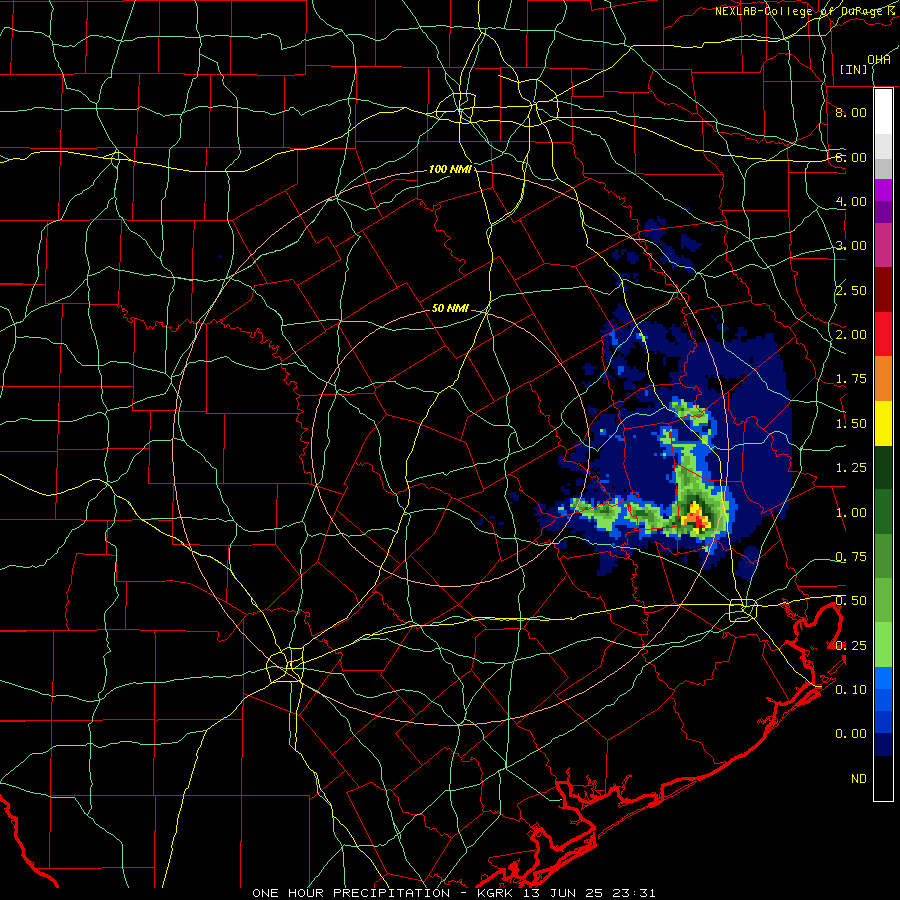Click the 13 JUN 25 date stamp
The height and width of the screenshot is (900, 900).
coord(561,893)
